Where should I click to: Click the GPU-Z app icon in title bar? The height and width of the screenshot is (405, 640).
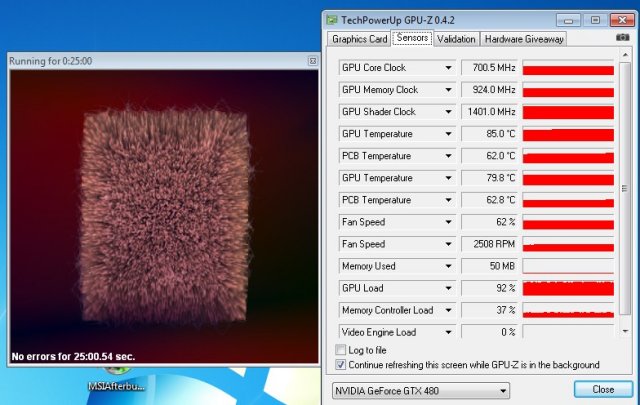[332, 20]
